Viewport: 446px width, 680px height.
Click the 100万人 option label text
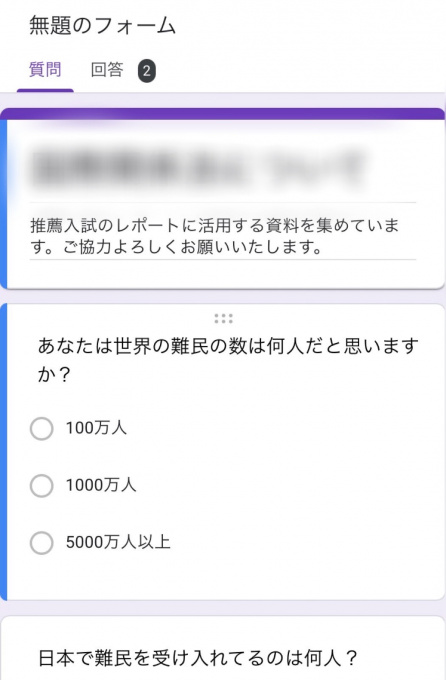pyautogui.click(x=96, y=428)
